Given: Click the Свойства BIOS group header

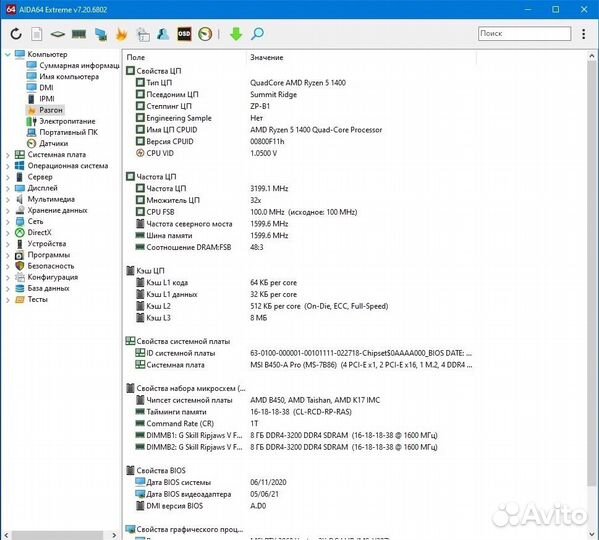Looking at the screenshot, I should click(x=155, y=470).
